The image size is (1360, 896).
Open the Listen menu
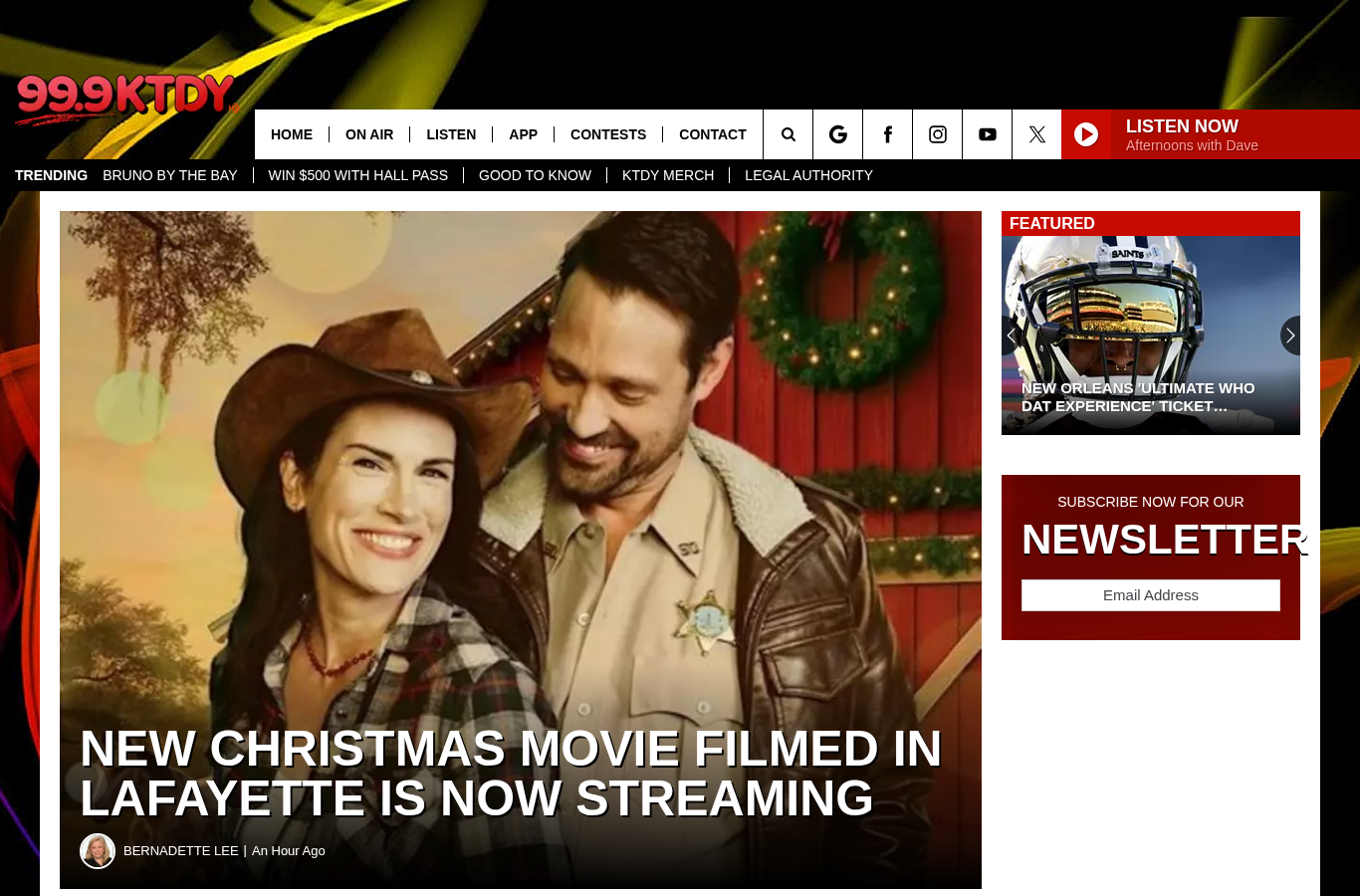451,134
